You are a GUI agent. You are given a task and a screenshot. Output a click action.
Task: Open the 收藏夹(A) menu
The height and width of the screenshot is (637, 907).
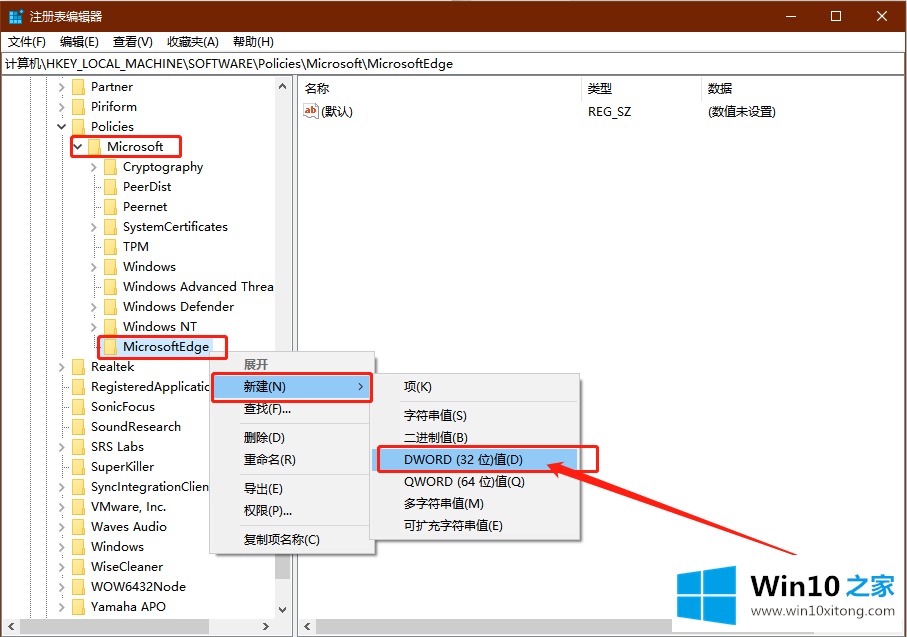(x=193, y=42)
